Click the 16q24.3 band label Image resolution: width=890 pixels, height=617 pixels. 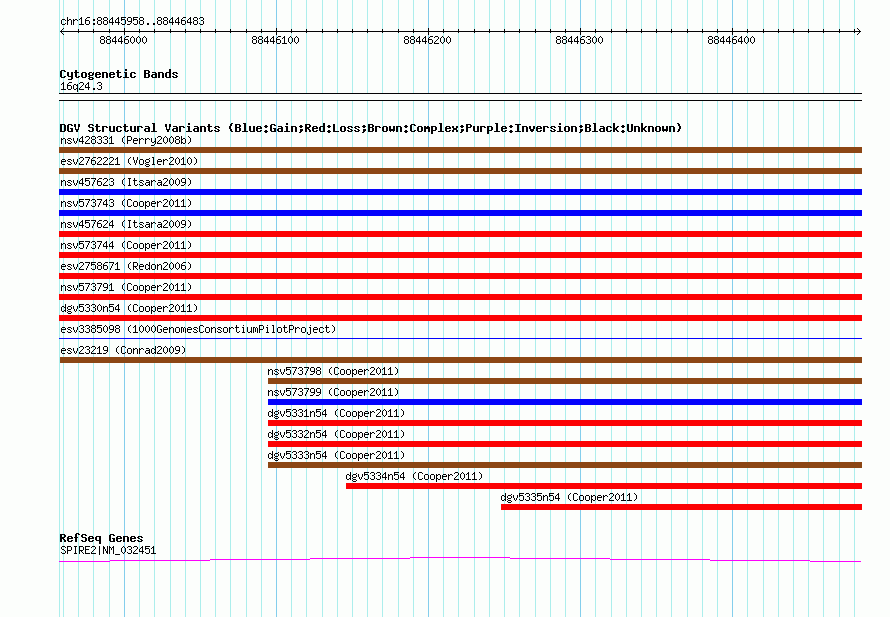tap(81, 86)
